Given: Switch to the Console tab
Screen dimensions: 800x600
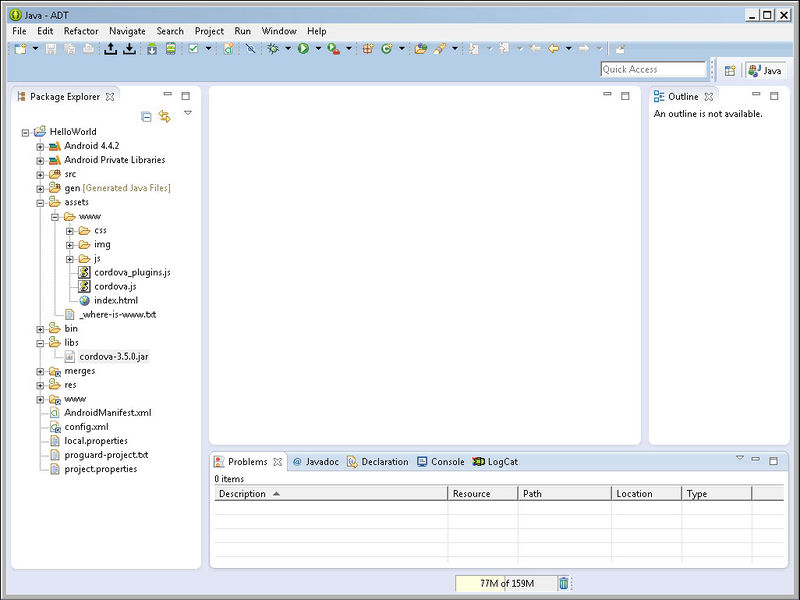Looking at the screenshot, I should (x=441, y=462).
